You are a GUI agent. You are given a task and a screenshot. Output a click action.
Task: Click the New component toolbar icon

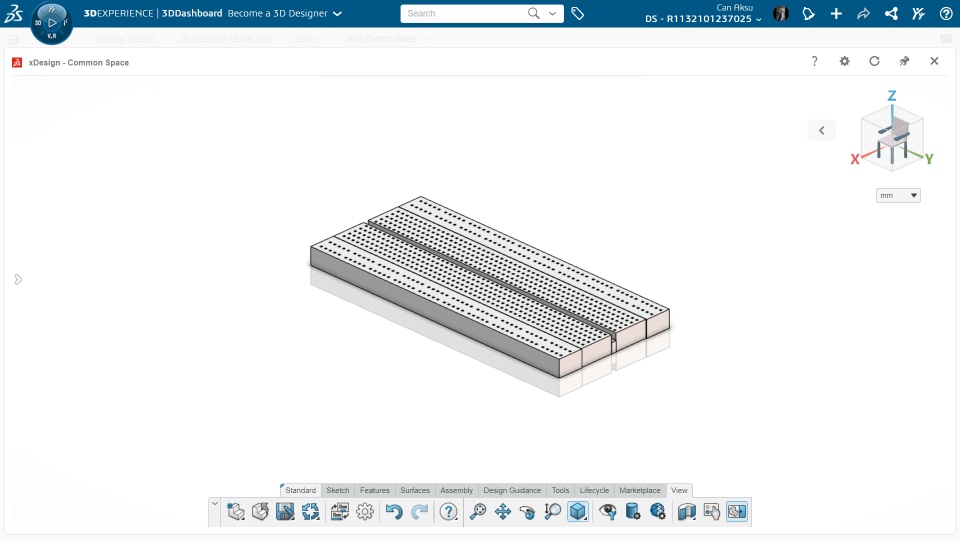click(236, 511)
